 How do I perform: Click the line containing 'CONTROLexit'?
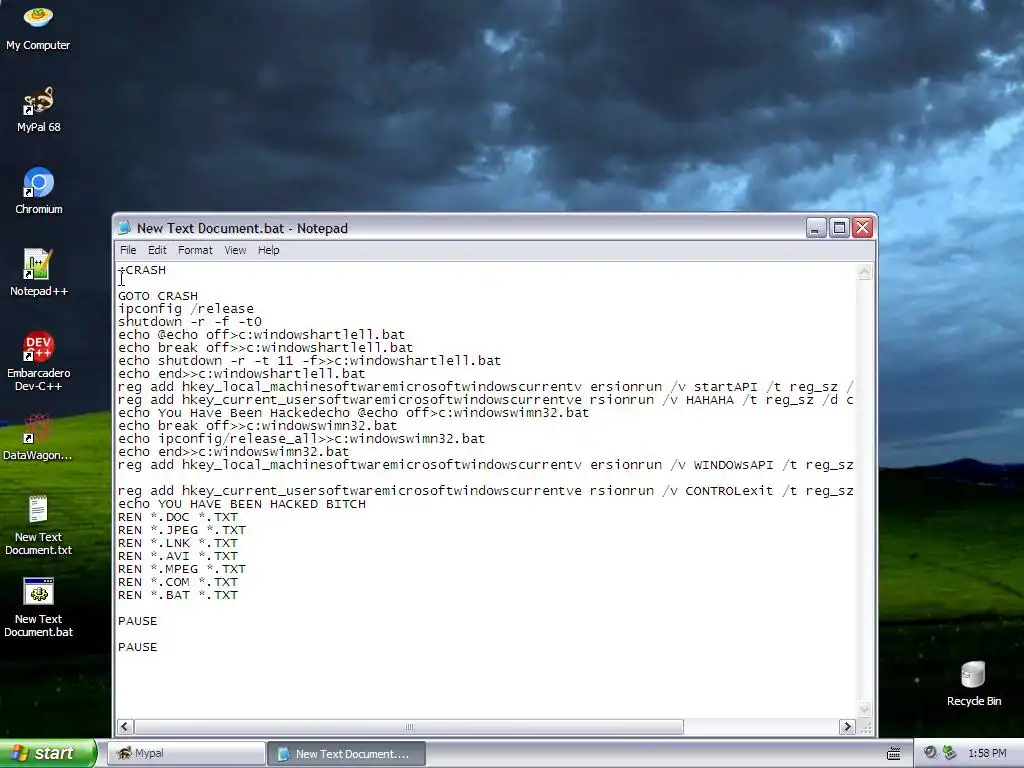(x=486, y=491)
